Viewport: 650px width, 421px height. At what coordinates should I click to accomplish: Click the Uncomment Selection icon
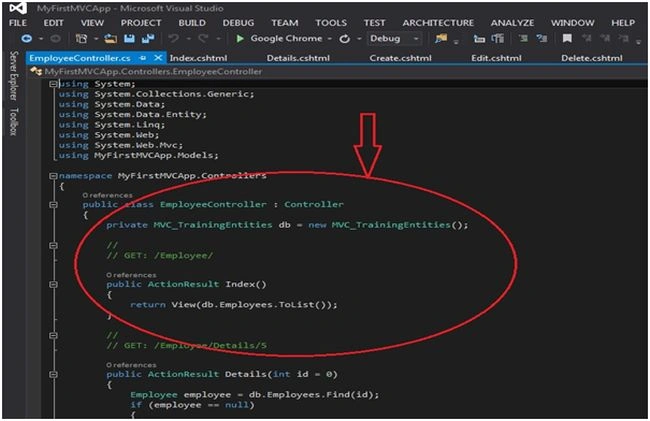[x=542, y=39]
